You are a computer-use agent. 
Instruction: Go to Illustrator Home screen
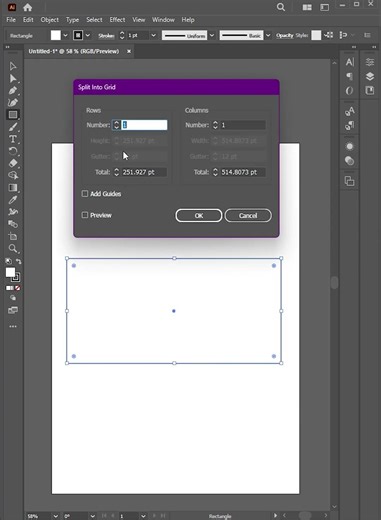click(28, 7)
